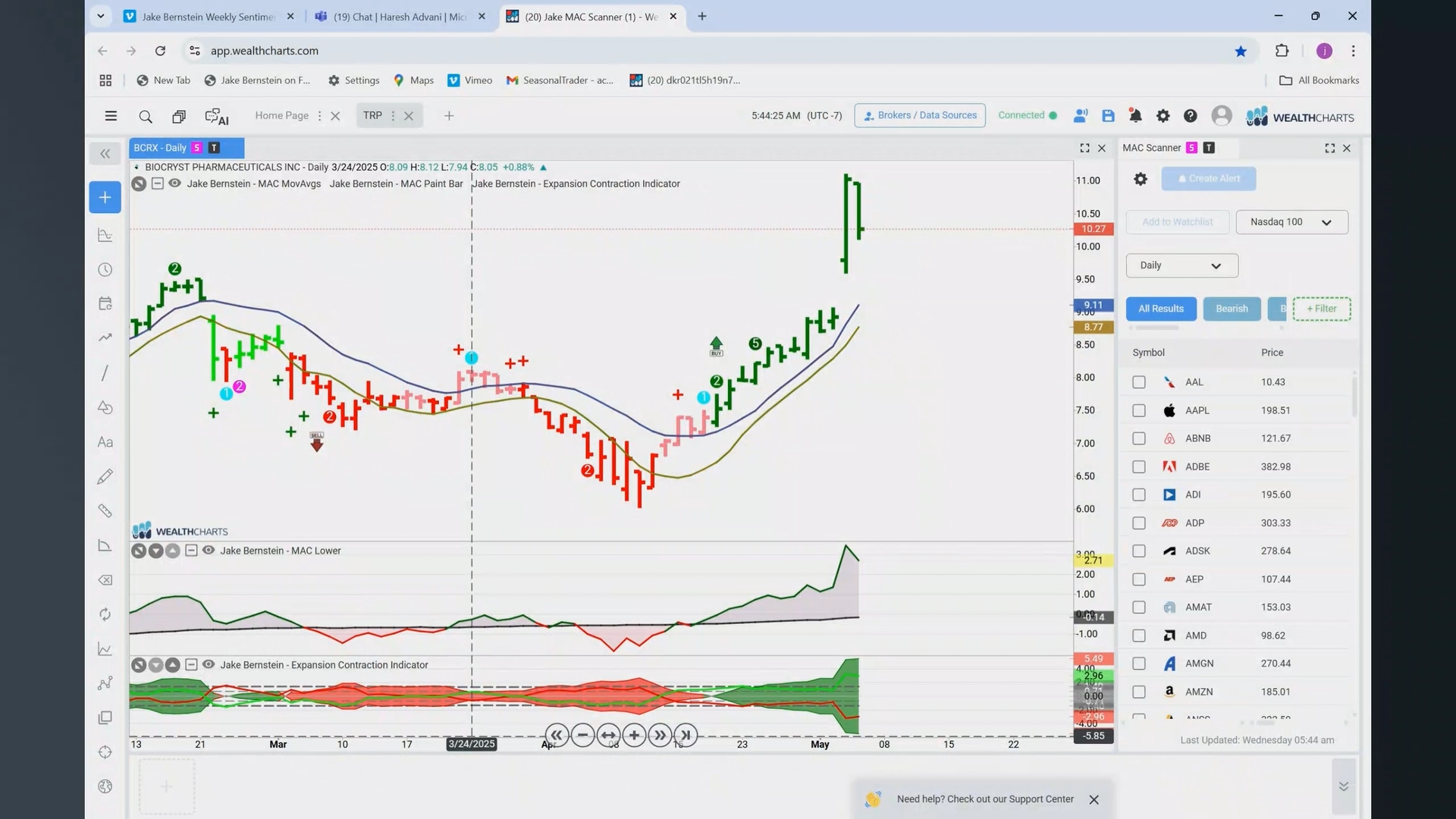Select the text Aa annotation tool
This screenshot has width=1456, height=819.
(x=105, y=442)
